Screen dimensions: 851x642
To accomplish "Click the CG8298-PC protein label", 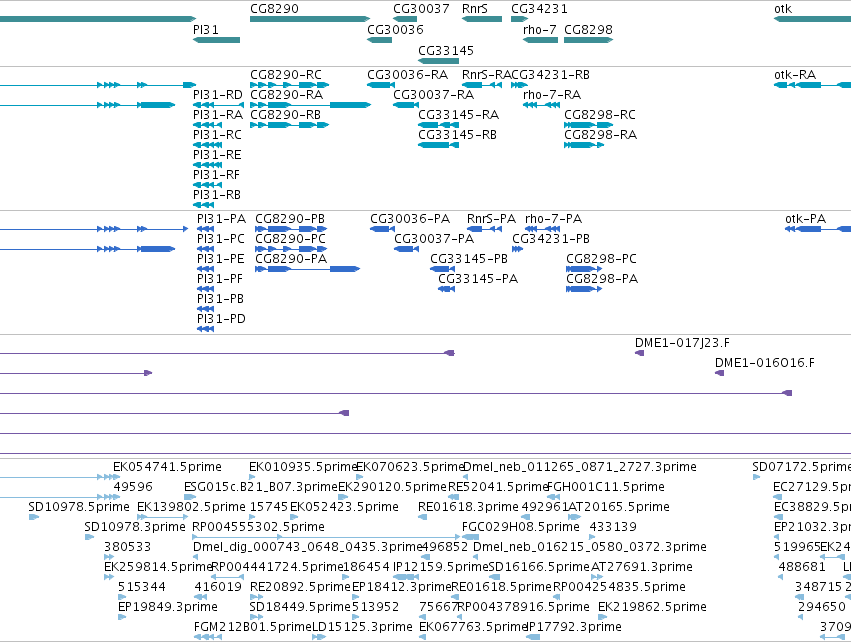I will coord(601,259).
